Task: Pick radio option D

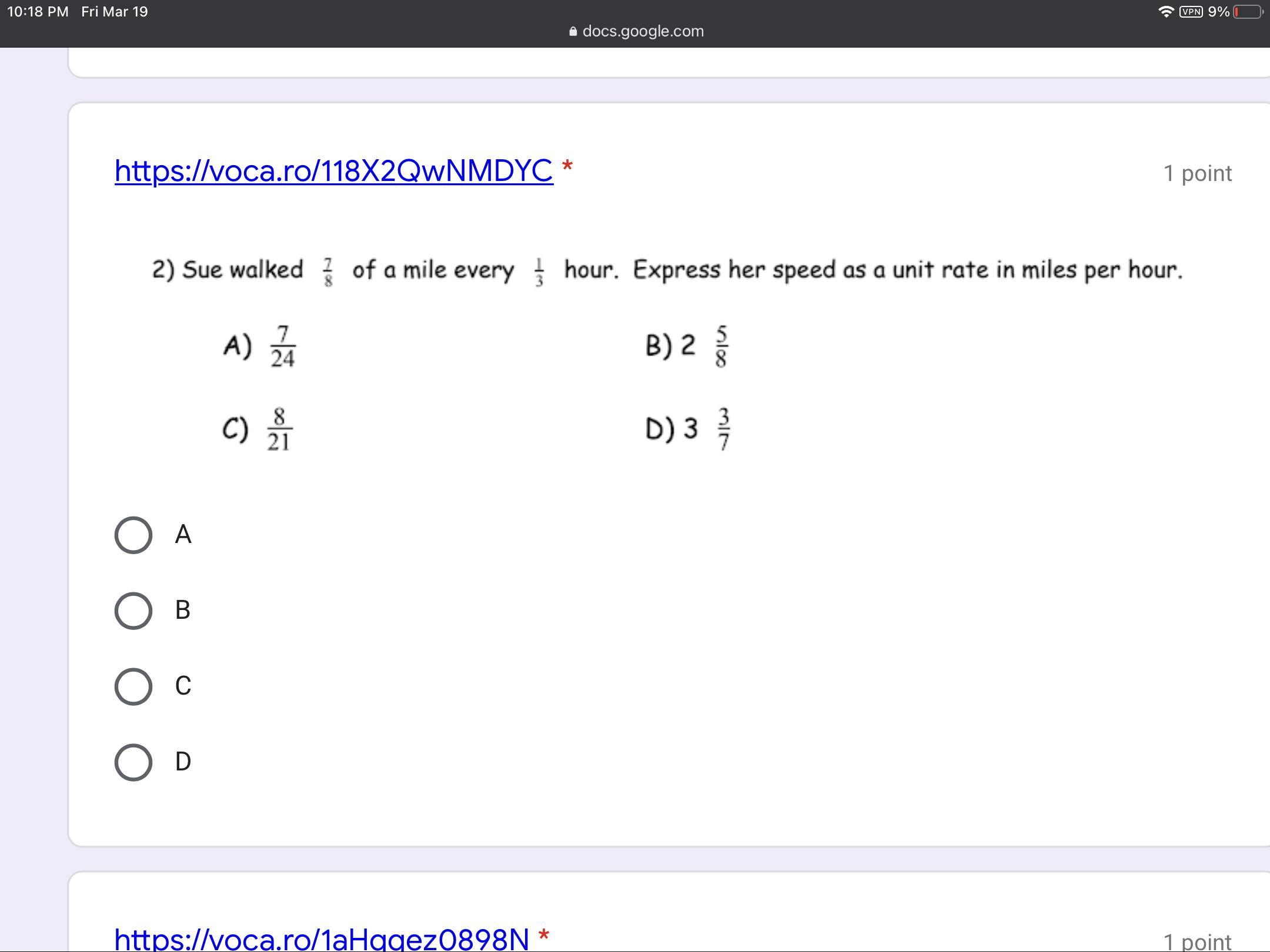Action: coord(133,762)
